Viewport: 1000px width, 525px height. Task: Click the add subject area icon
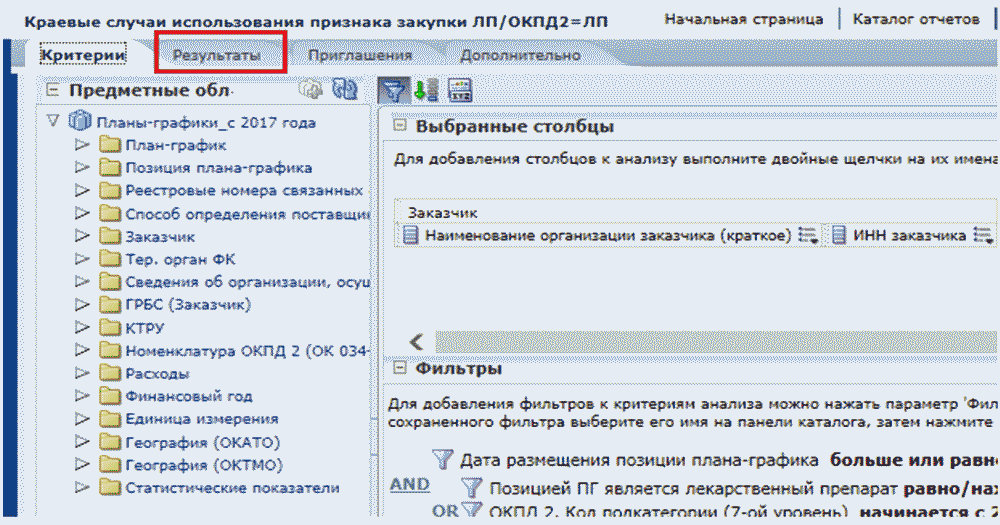pos(312,90)
